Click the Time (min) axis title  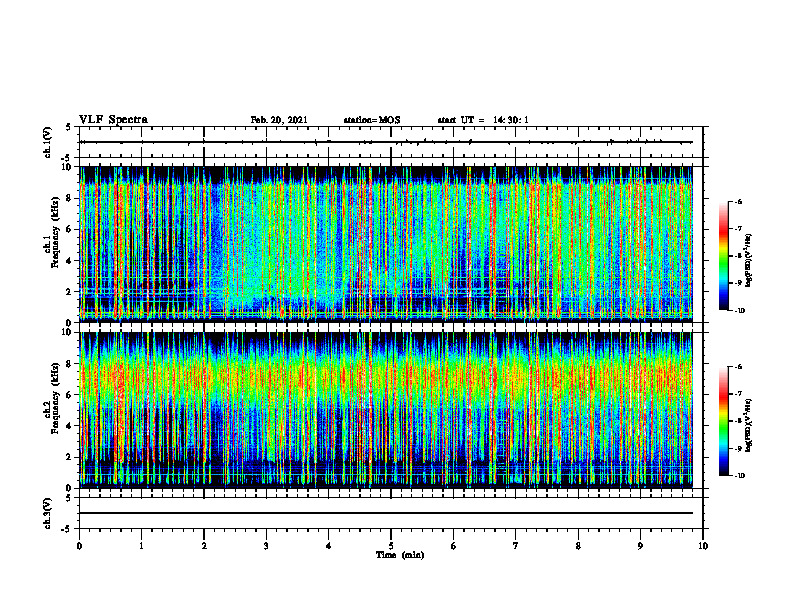[400, 555]
